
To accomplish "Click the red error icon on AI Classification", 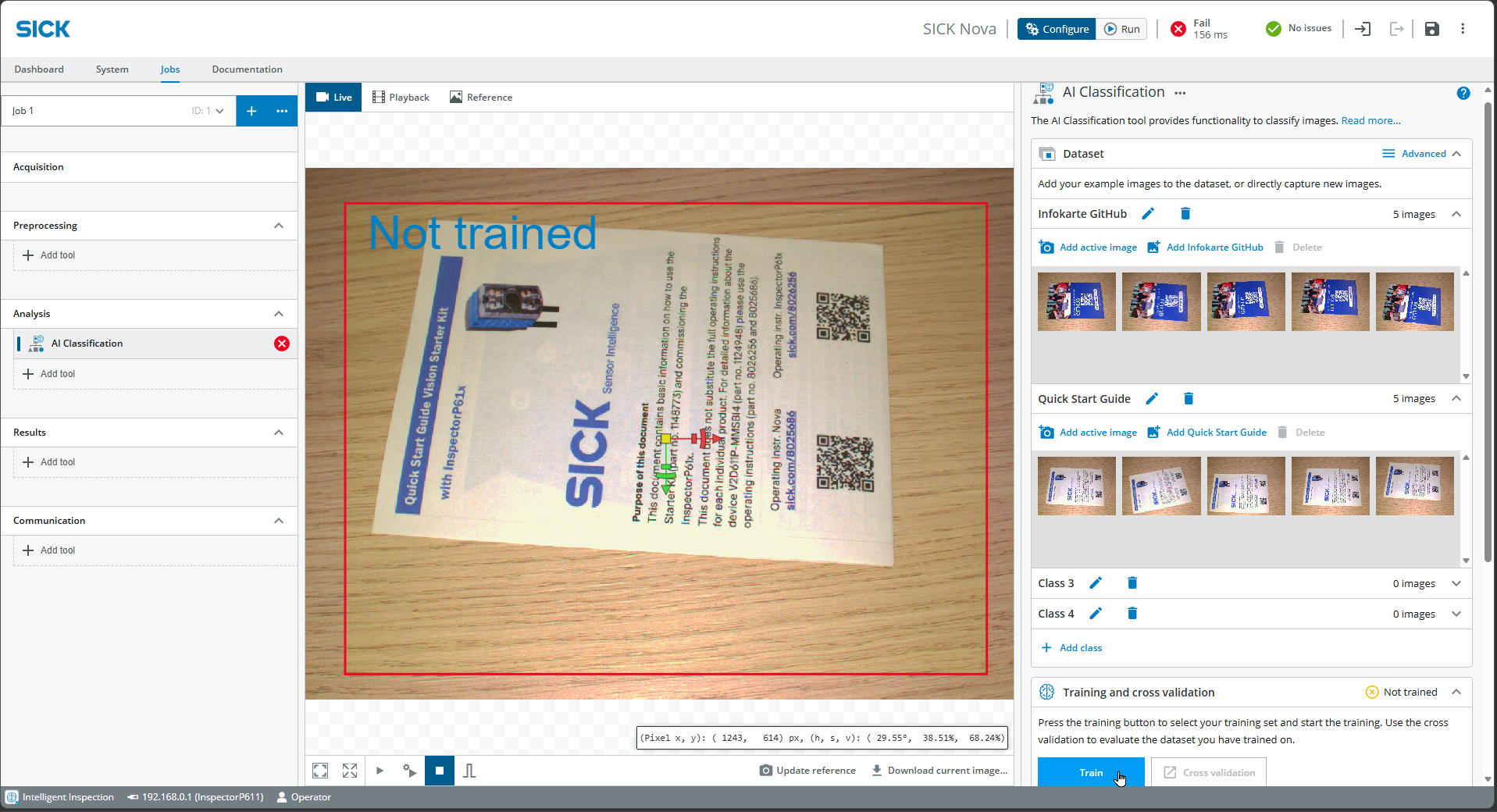I will (282, 344).
